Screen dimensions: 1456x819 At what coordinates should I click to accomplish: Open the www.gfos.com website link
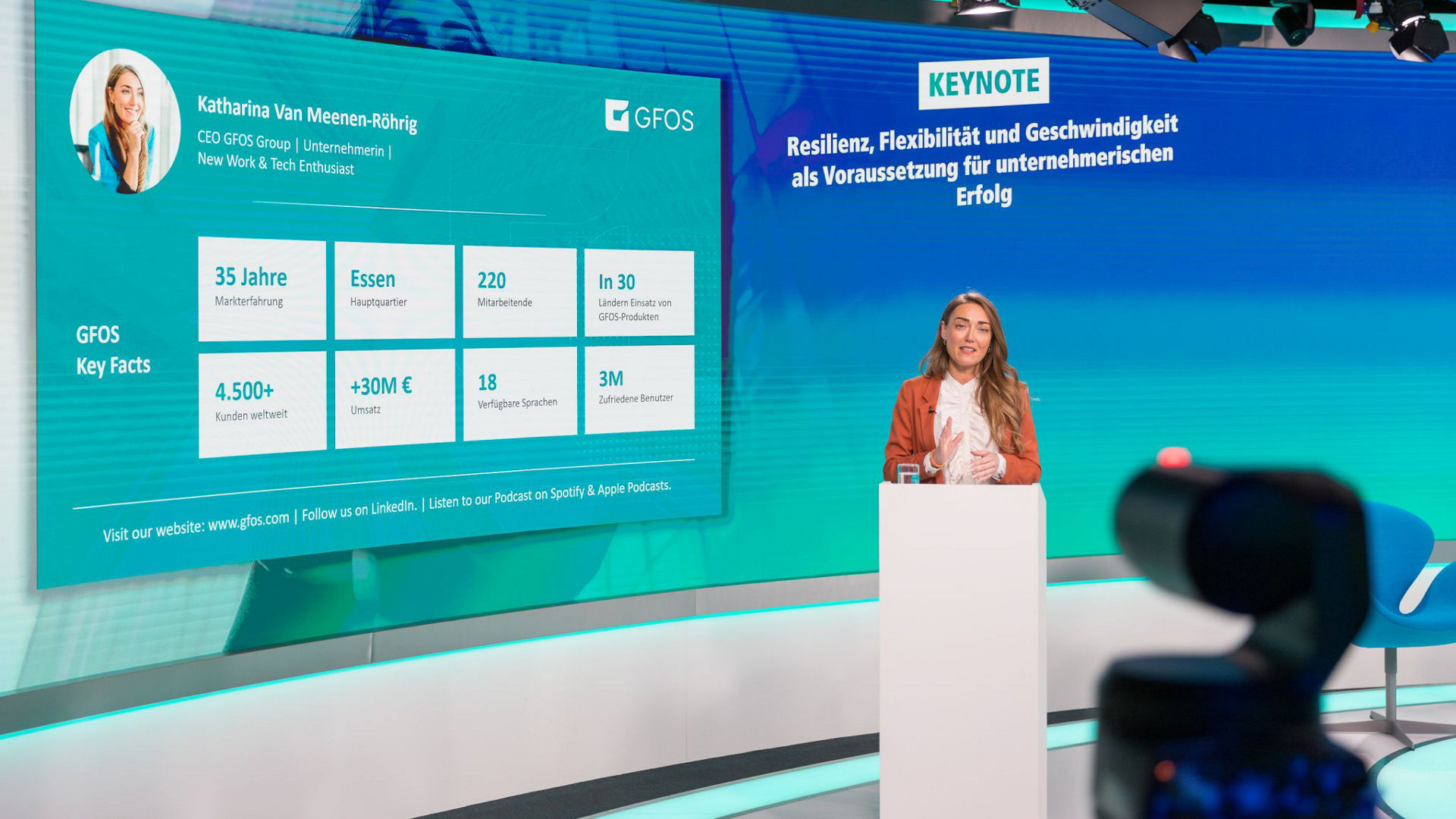click(249, 522)
